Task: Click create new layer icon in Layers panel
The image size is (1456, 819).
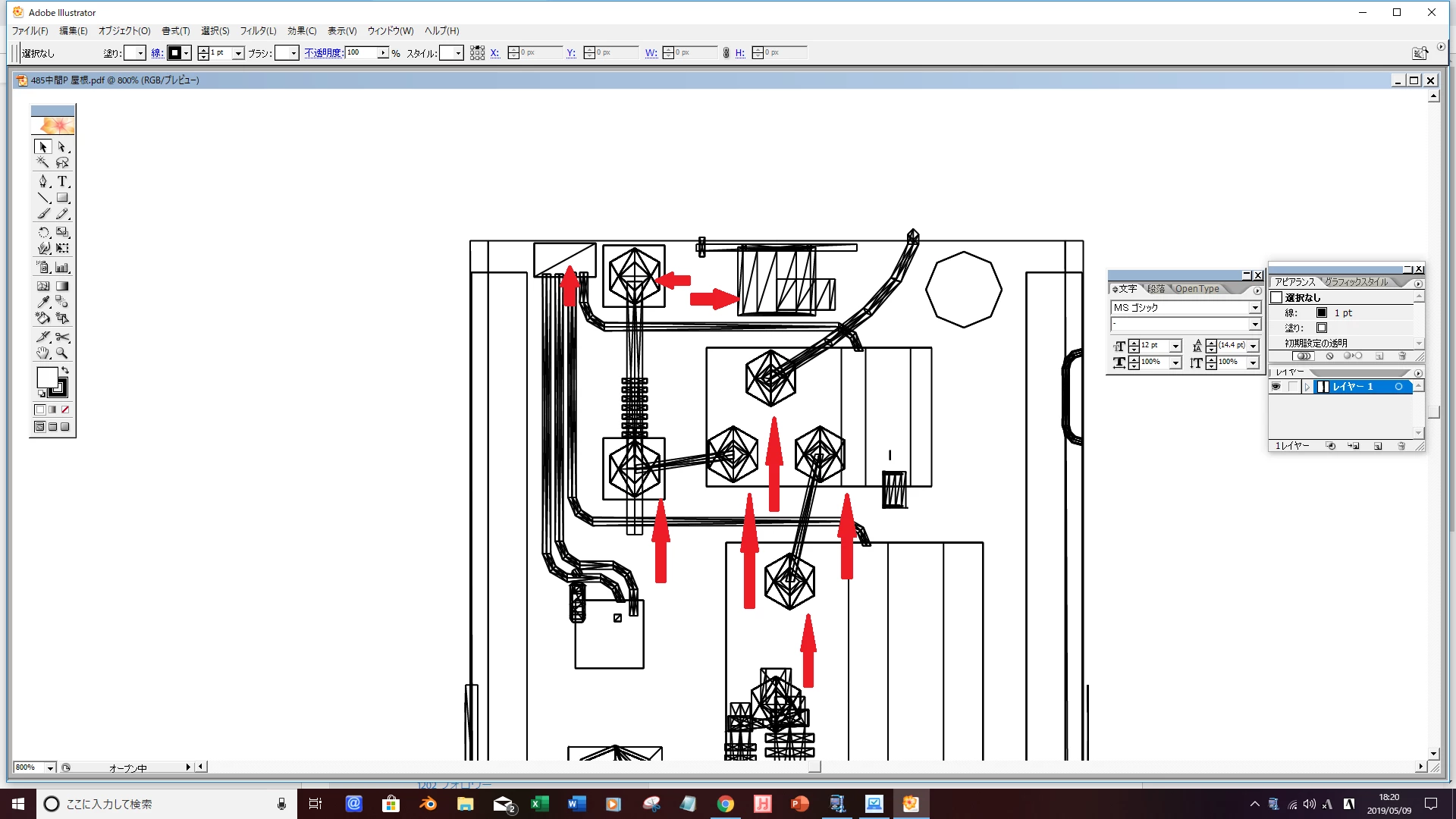Action: [1377, 446]
